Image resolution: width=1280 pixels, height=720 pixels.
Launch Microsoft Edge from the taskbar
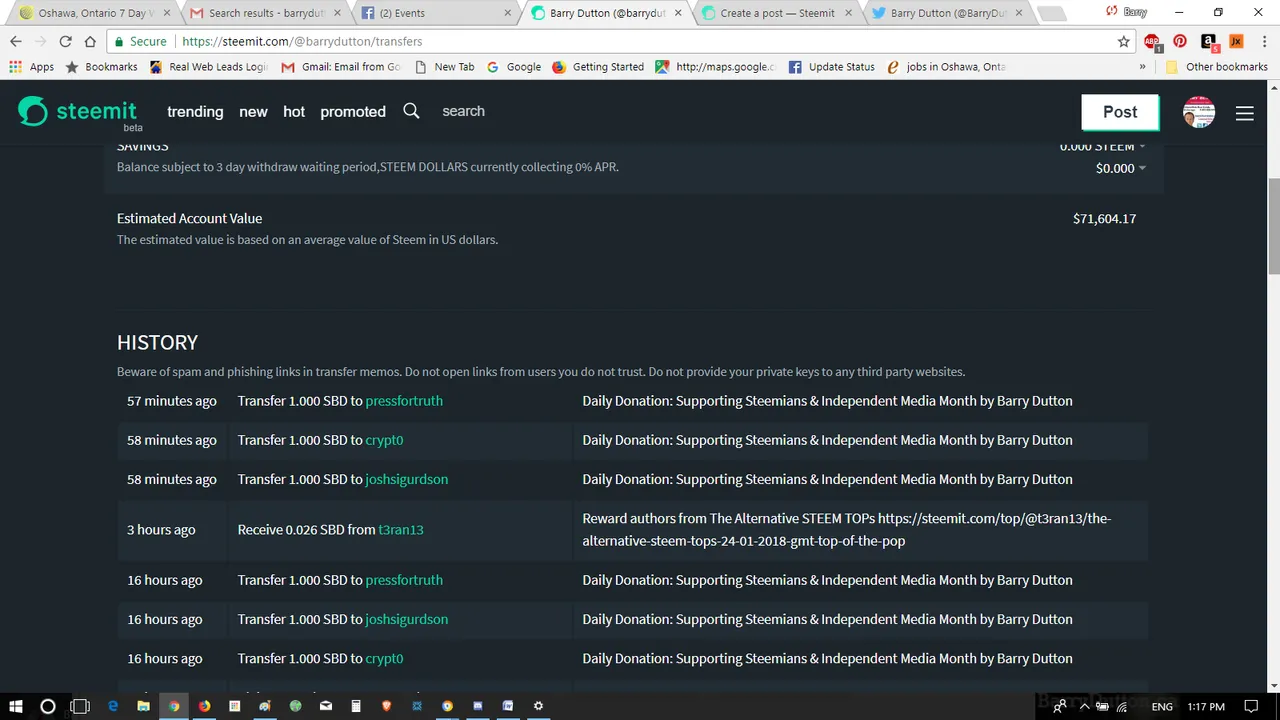click(x=113, y=706)
